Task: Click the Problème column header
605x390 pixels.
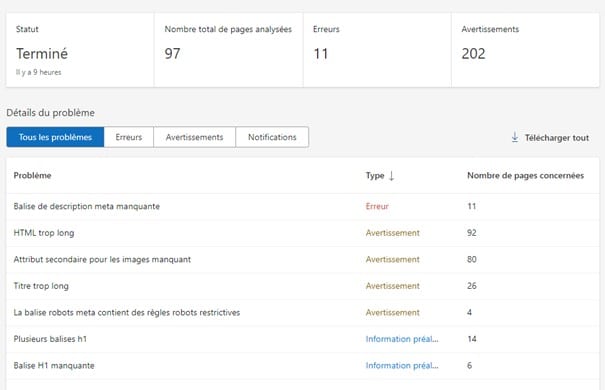Action: point(32,176)
